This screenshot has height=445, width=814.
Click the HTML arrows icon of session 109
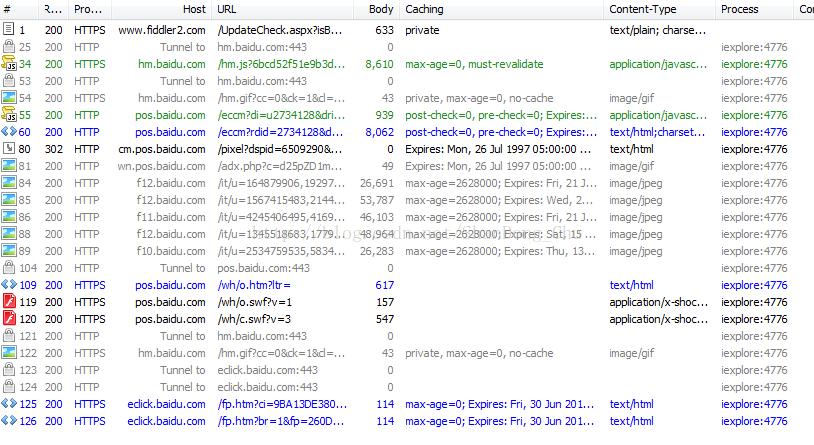coord(9,285)
